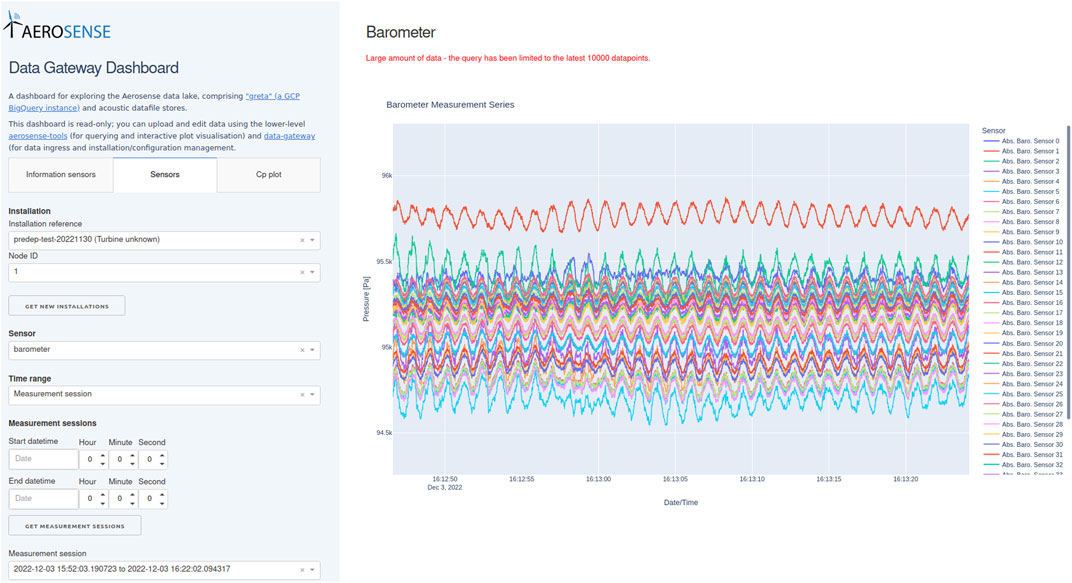
Task: Open the Installation reference dropdown
Action: point(312,241)
